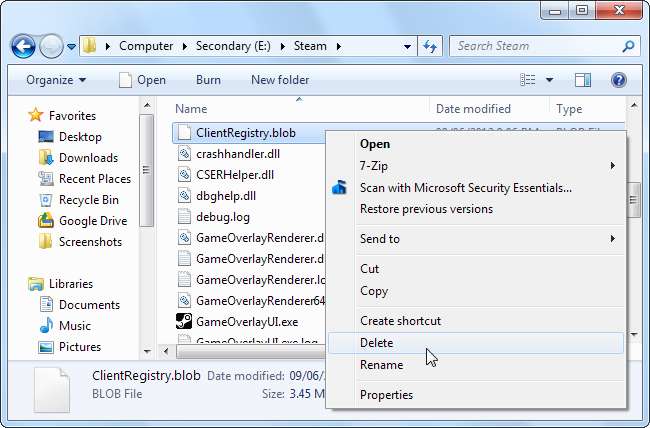Click the magnifier search icon
This screenshot has height=428, width=650.
[628, 46]
